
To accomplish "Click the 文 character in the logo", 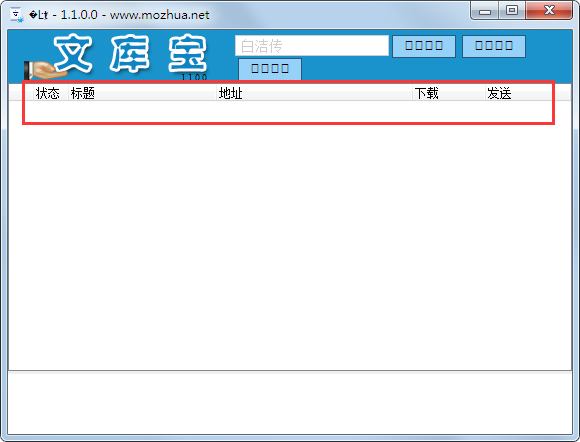I will point(73,53).
